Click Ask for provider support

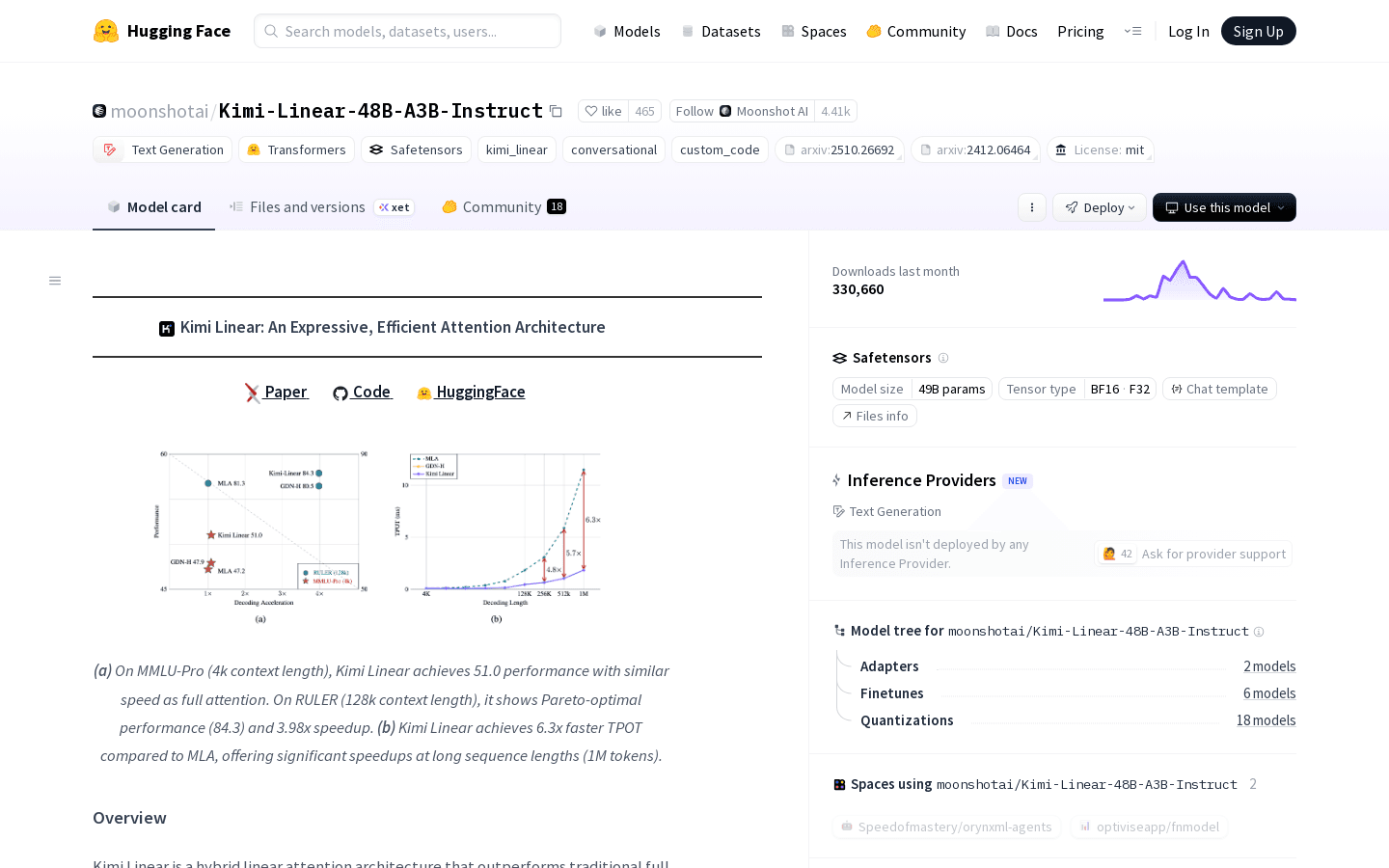(x=1212, y=554)
